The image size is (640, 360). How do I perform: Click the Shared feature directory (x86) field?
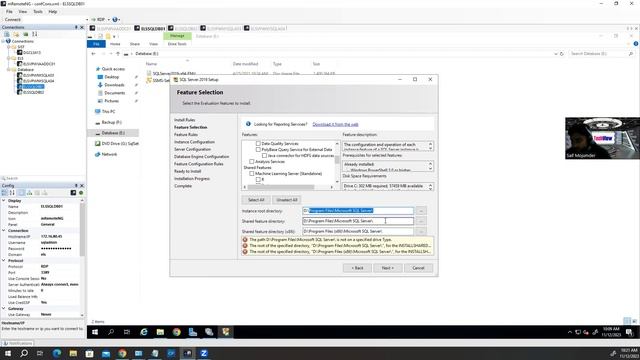(x=358, y=231)
